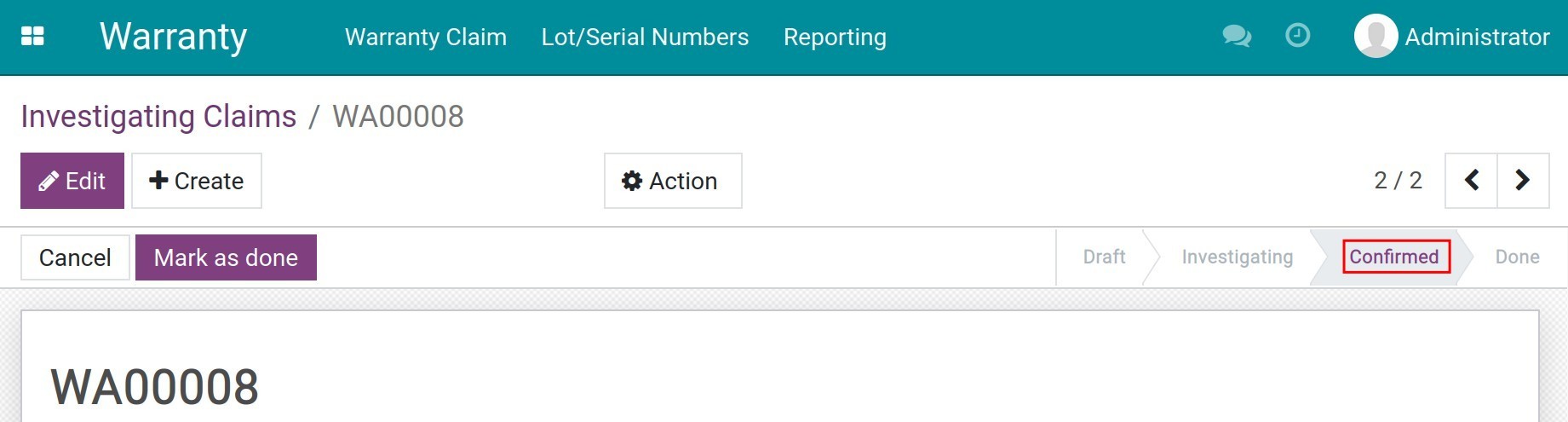Click Mark as done button
This screenshot has width=1568, height=422.
[226, 257]
